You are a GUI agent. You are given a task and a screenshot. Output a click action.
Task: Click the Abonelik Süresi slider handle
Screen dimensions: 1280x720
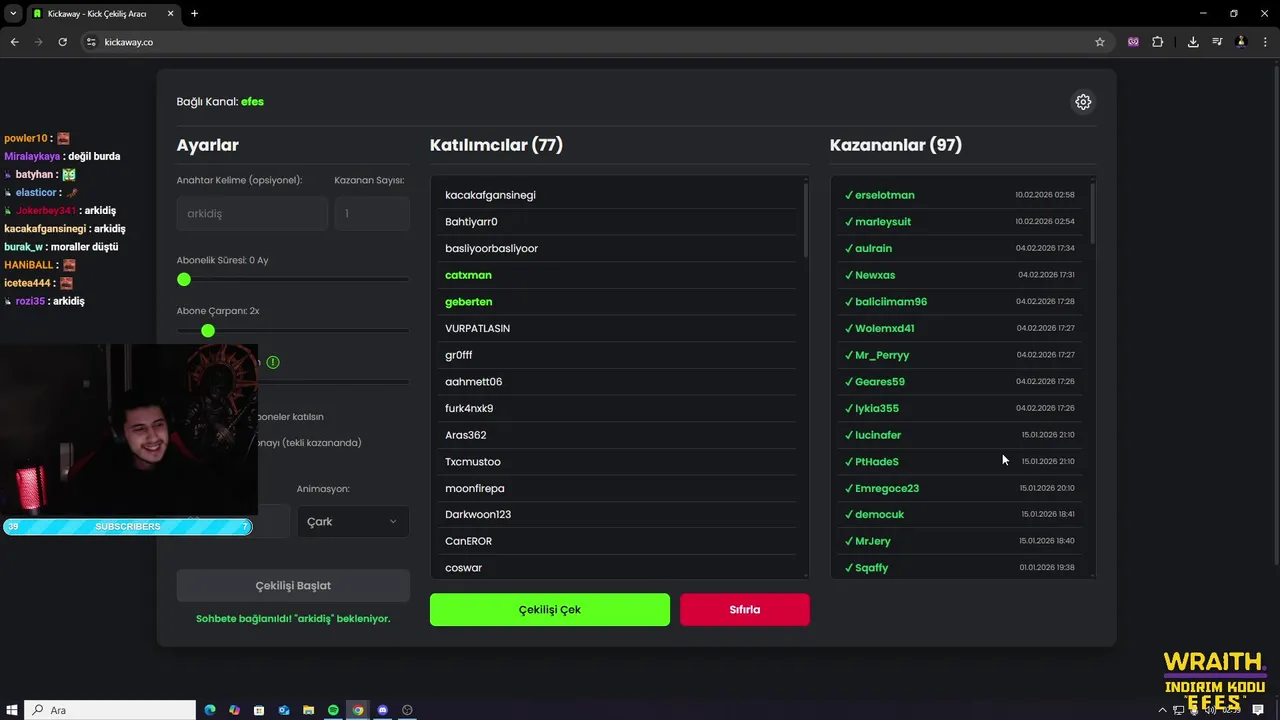(184, 280)
